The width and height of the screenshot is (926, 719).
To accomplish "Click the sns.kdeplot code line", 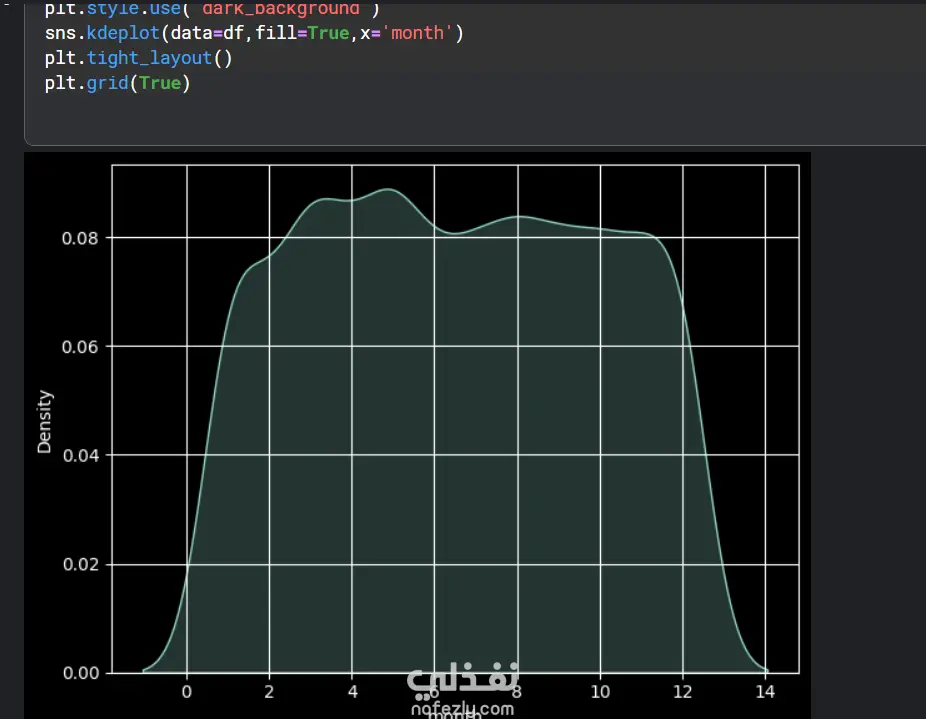I will click(x=254, y=33).
